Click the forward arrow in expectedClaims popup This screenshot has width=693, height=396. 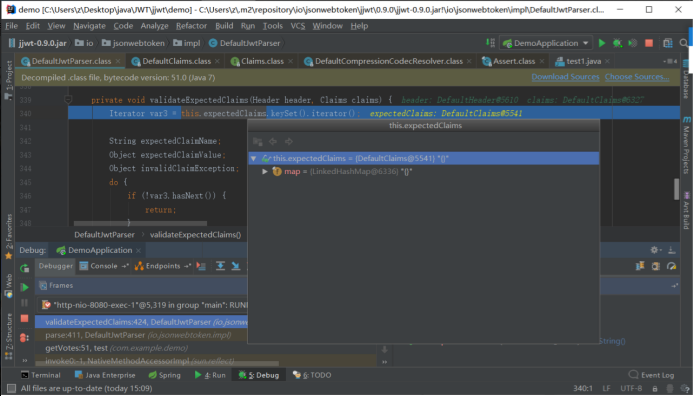[289, 141]
